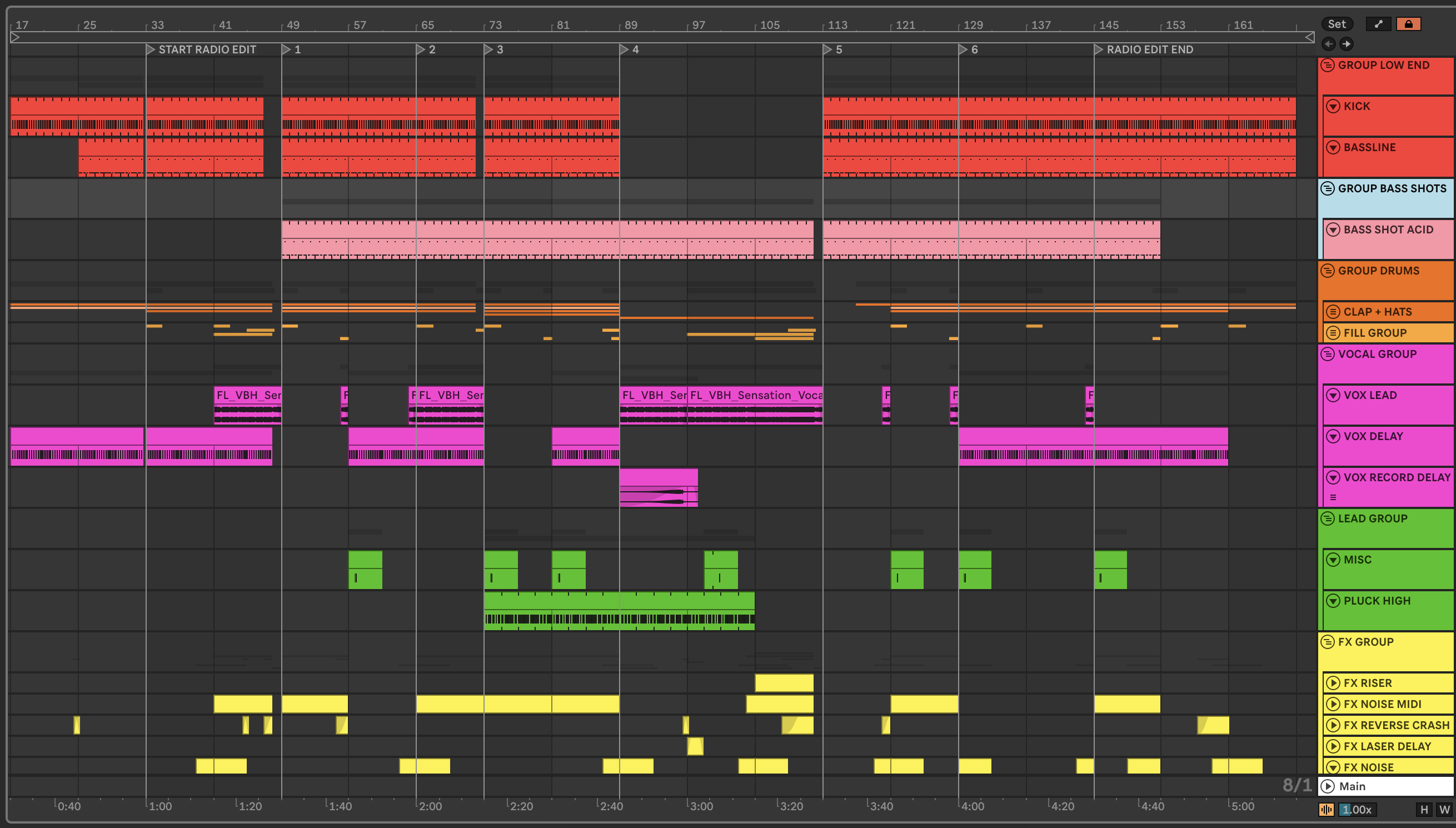Collapse the KICK track
The image size is (1456, 828).
click(1333, 106)
